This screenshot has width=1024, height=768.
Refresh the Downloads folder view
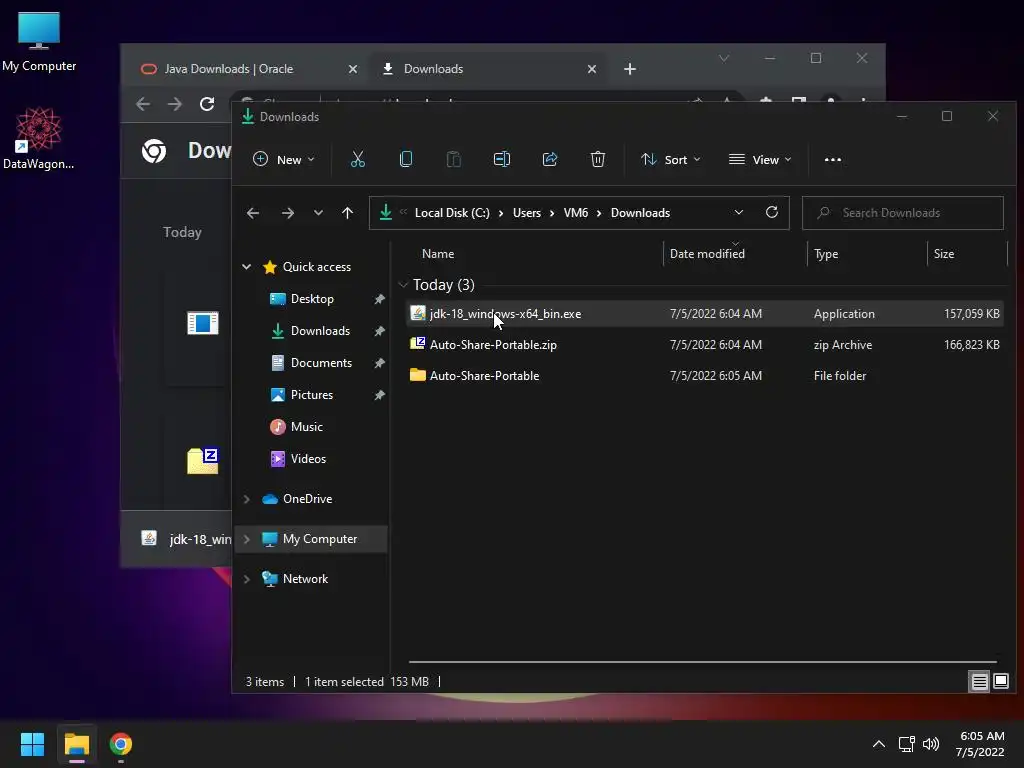(x=771, y=212)
